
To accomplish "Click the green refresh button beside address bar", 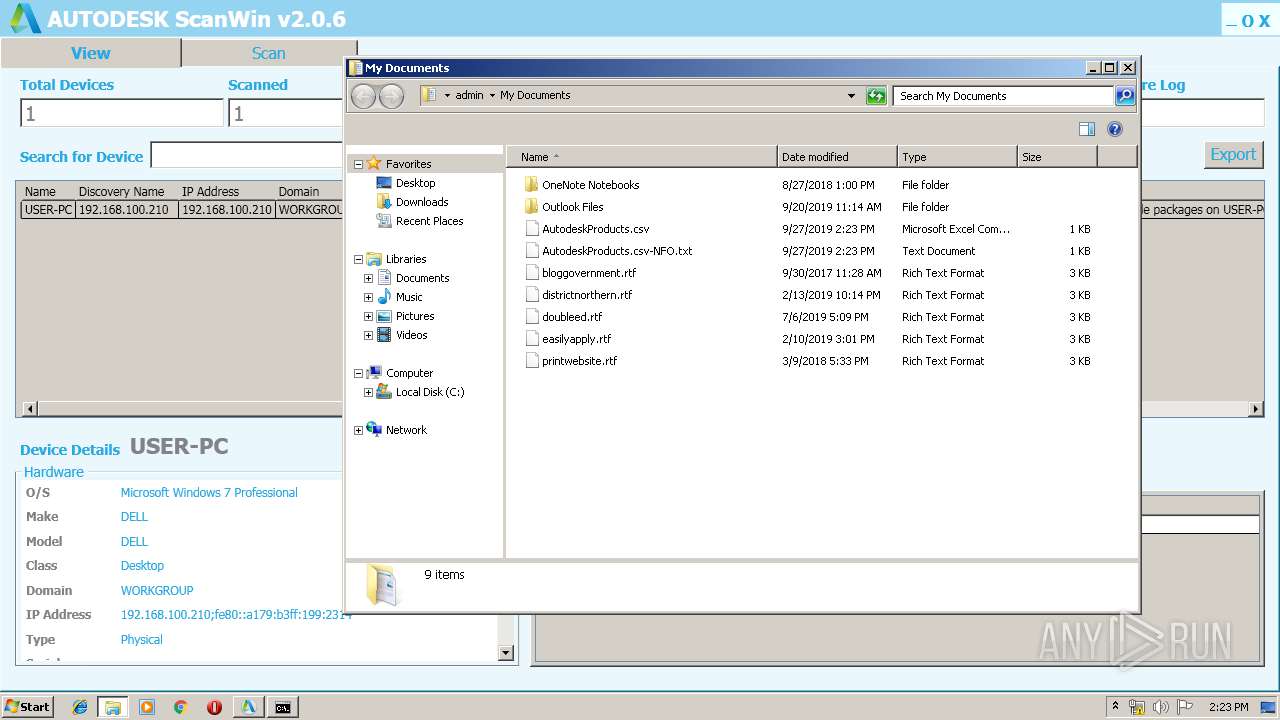I will (x=876, y=96).
